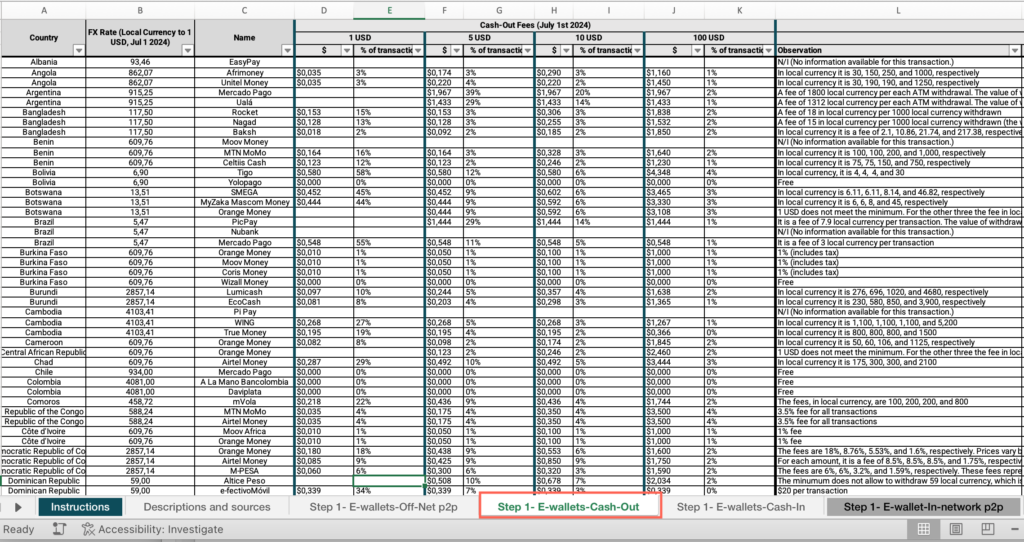1024x542 pixels.
Task: Select the Chad country cell
Action: coord(44,362)
